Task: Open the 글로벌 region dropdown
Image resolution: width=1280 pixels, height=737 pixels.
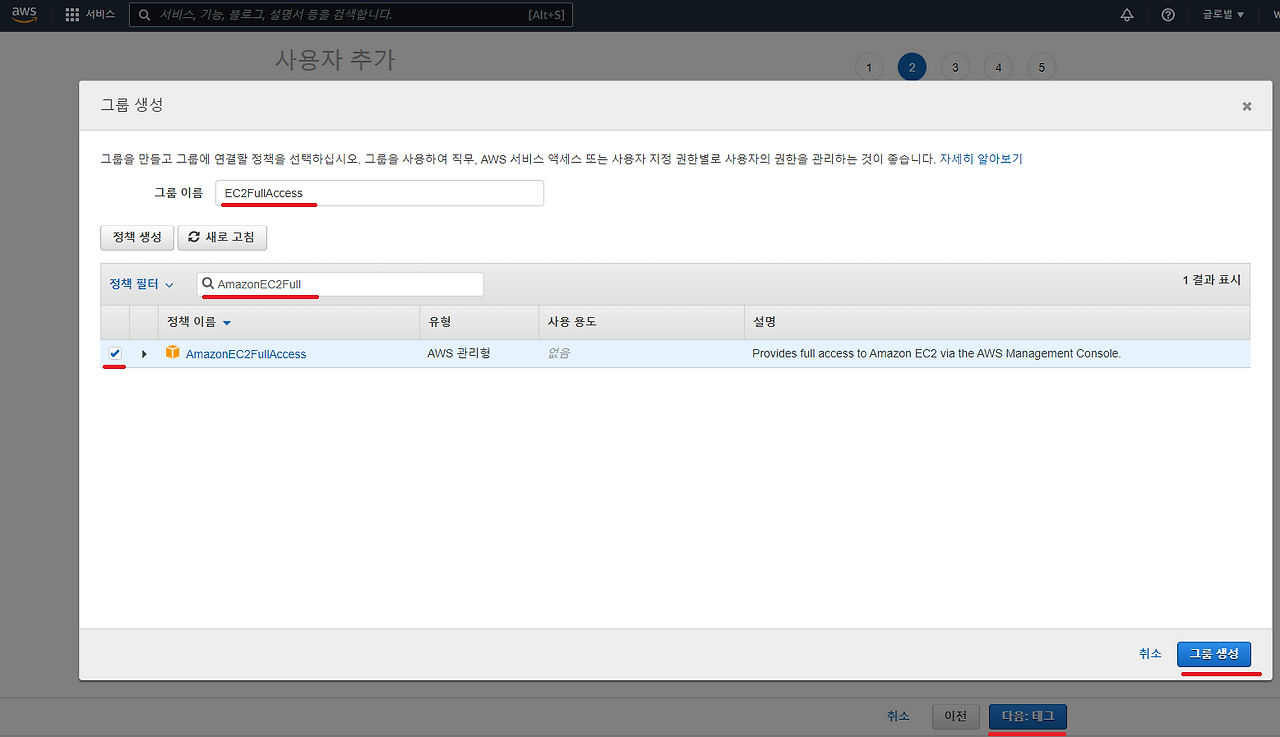Action: click(x=1224, y=15)
